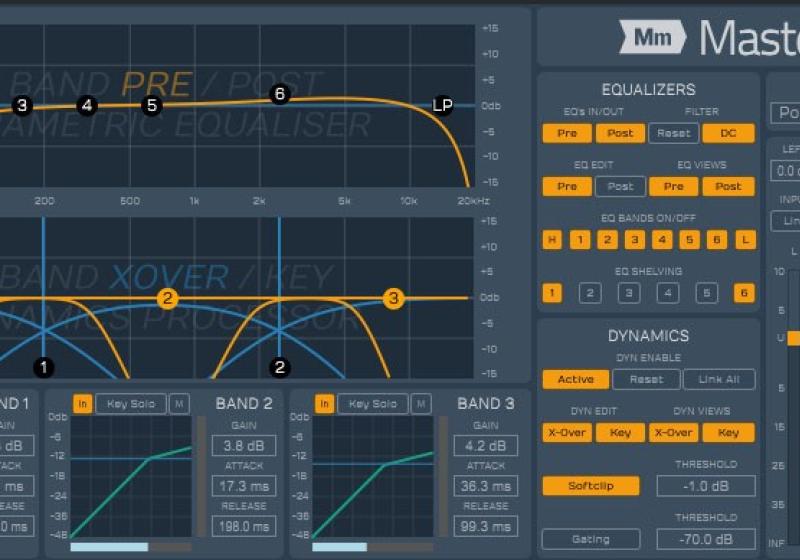Click Band 3 compression curve graph
The height and width of the screenshot is (560, 800).
pyautogui.click(x=373, y=477)
